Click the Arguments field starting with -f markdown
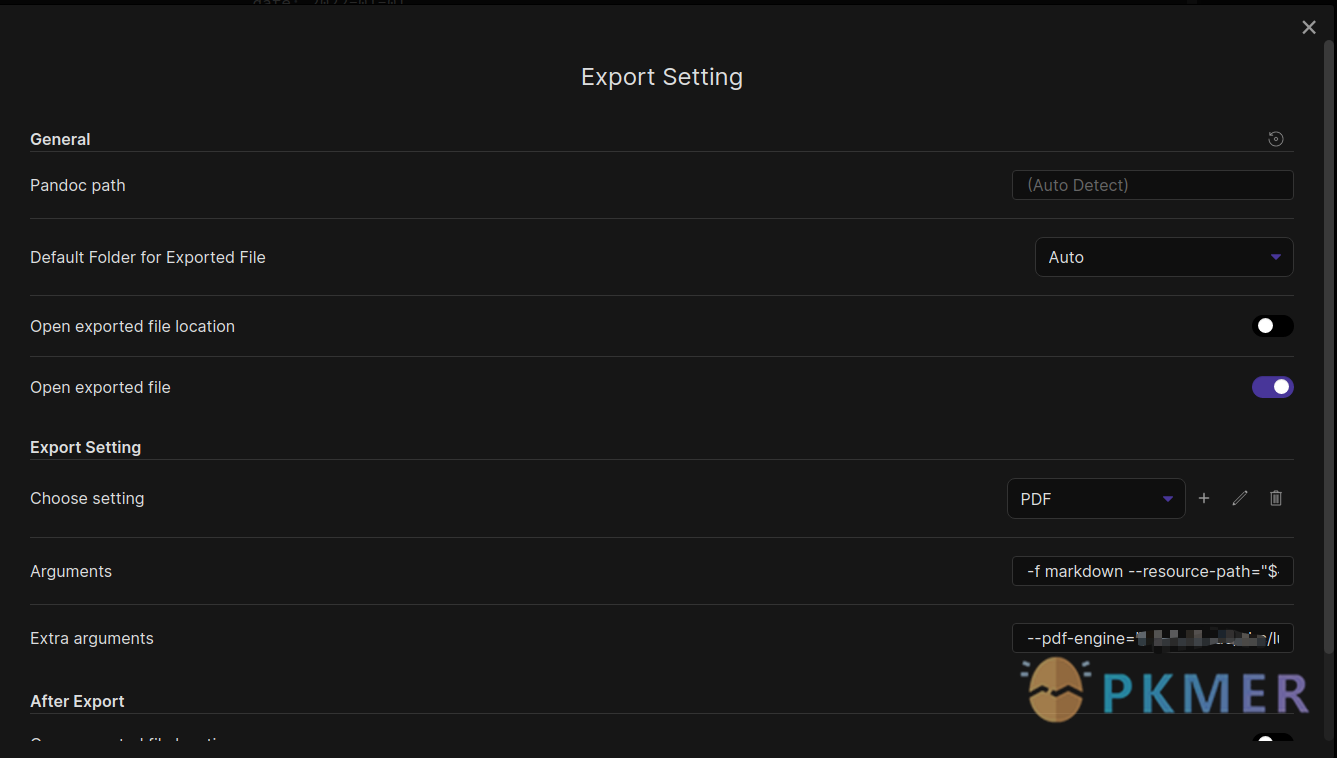1337x758 pixels. click(x=1152, y=571)
